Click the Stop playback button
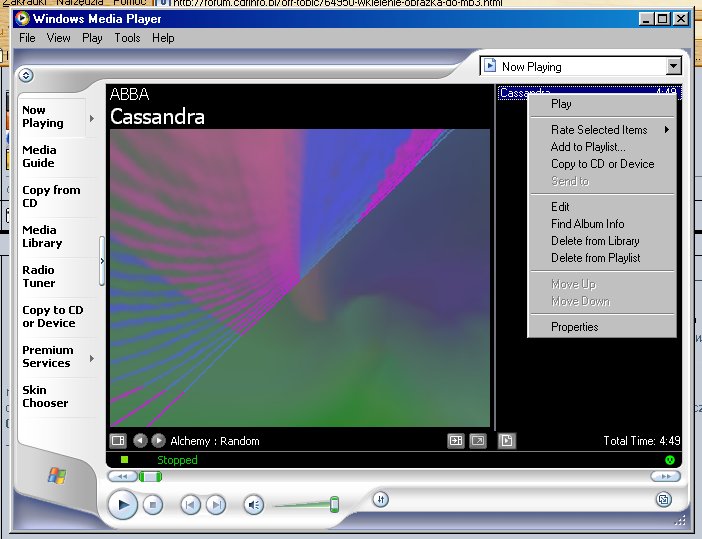 click(153, 505)
